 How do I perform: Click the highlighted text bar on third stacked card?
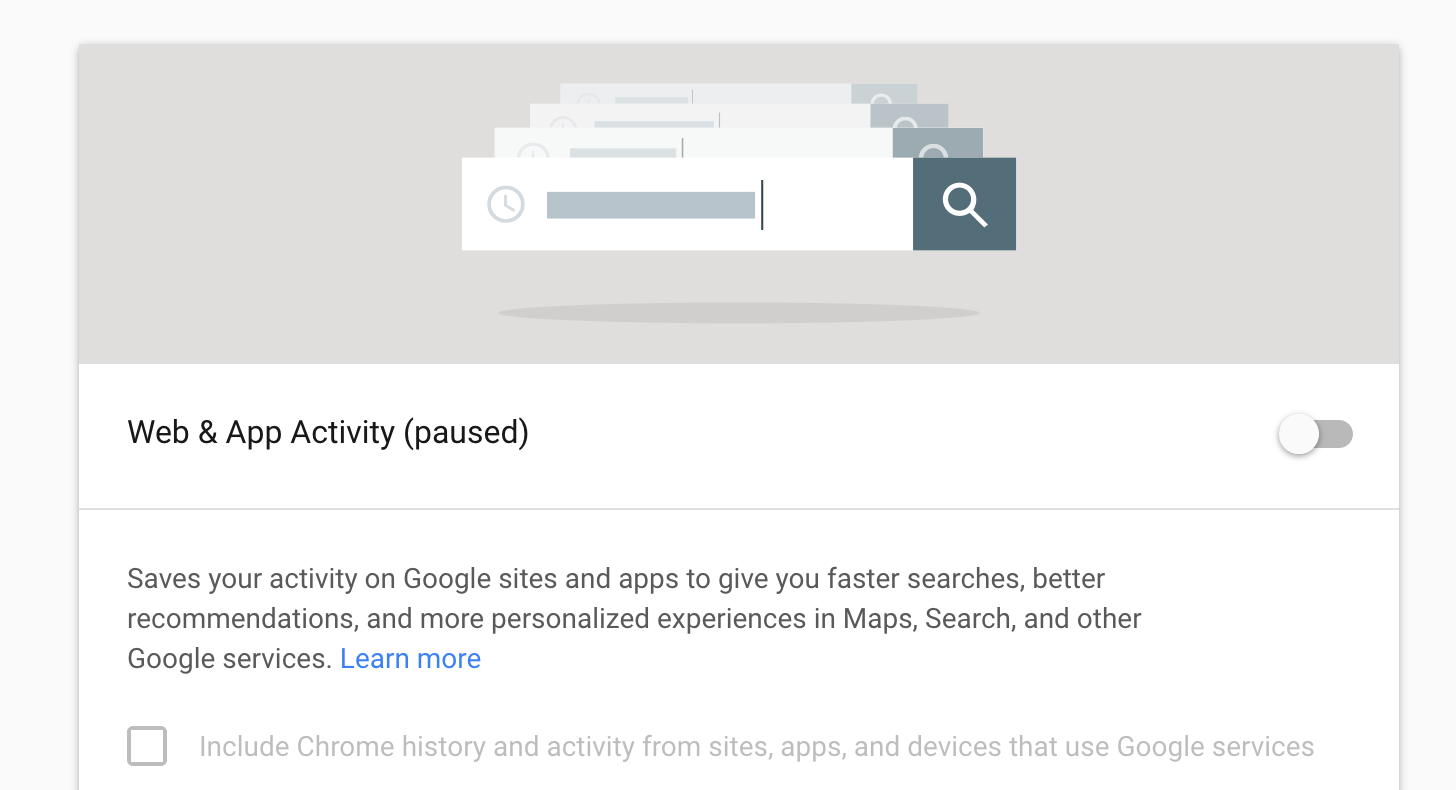pos(654,125)
